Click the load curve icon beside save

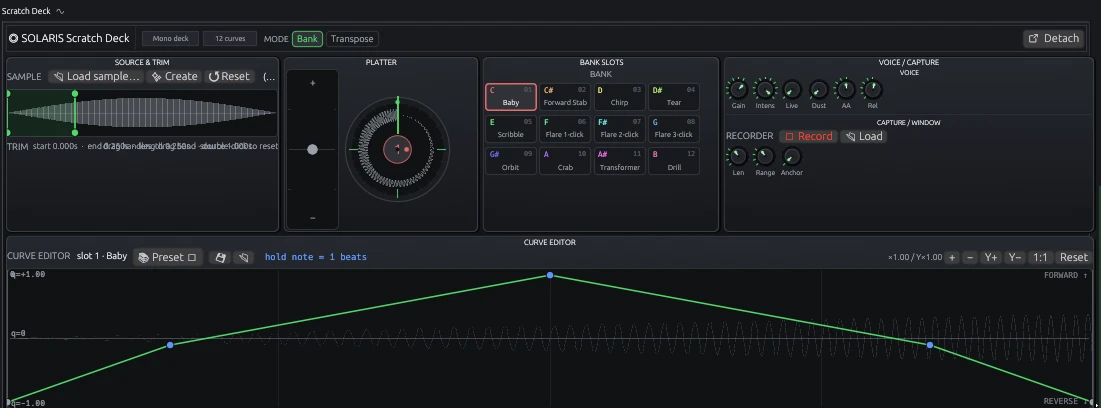tap(243, 258)
